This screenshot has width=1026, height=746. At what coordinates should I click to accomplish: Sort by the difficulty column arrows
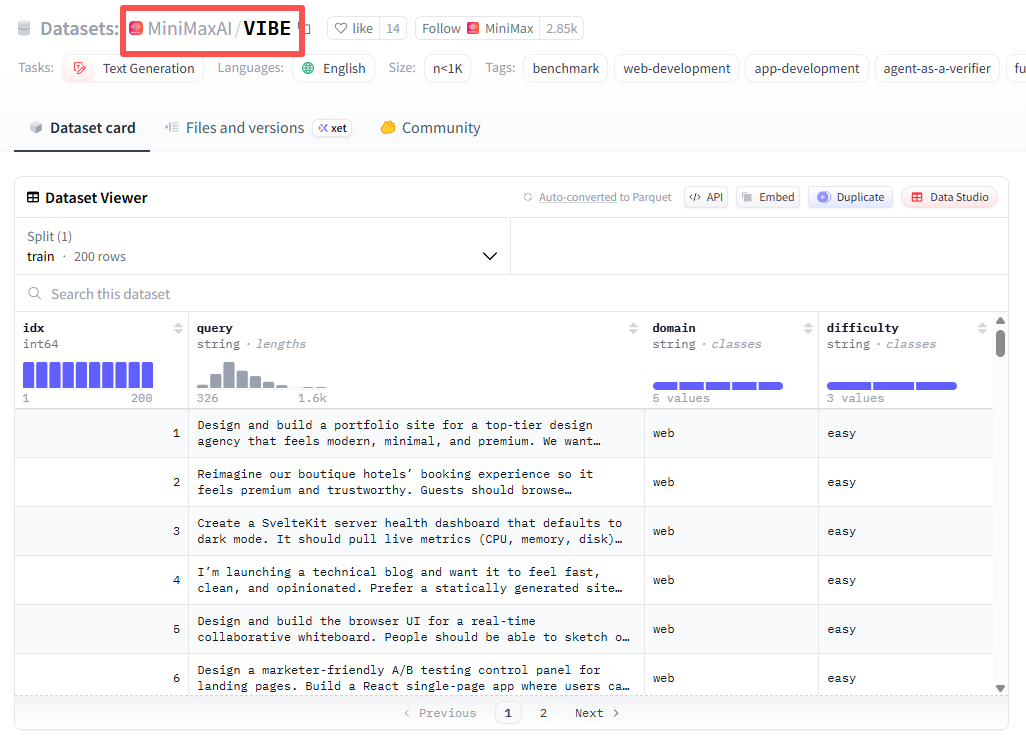pyautogui.click(x=982, y=328)
